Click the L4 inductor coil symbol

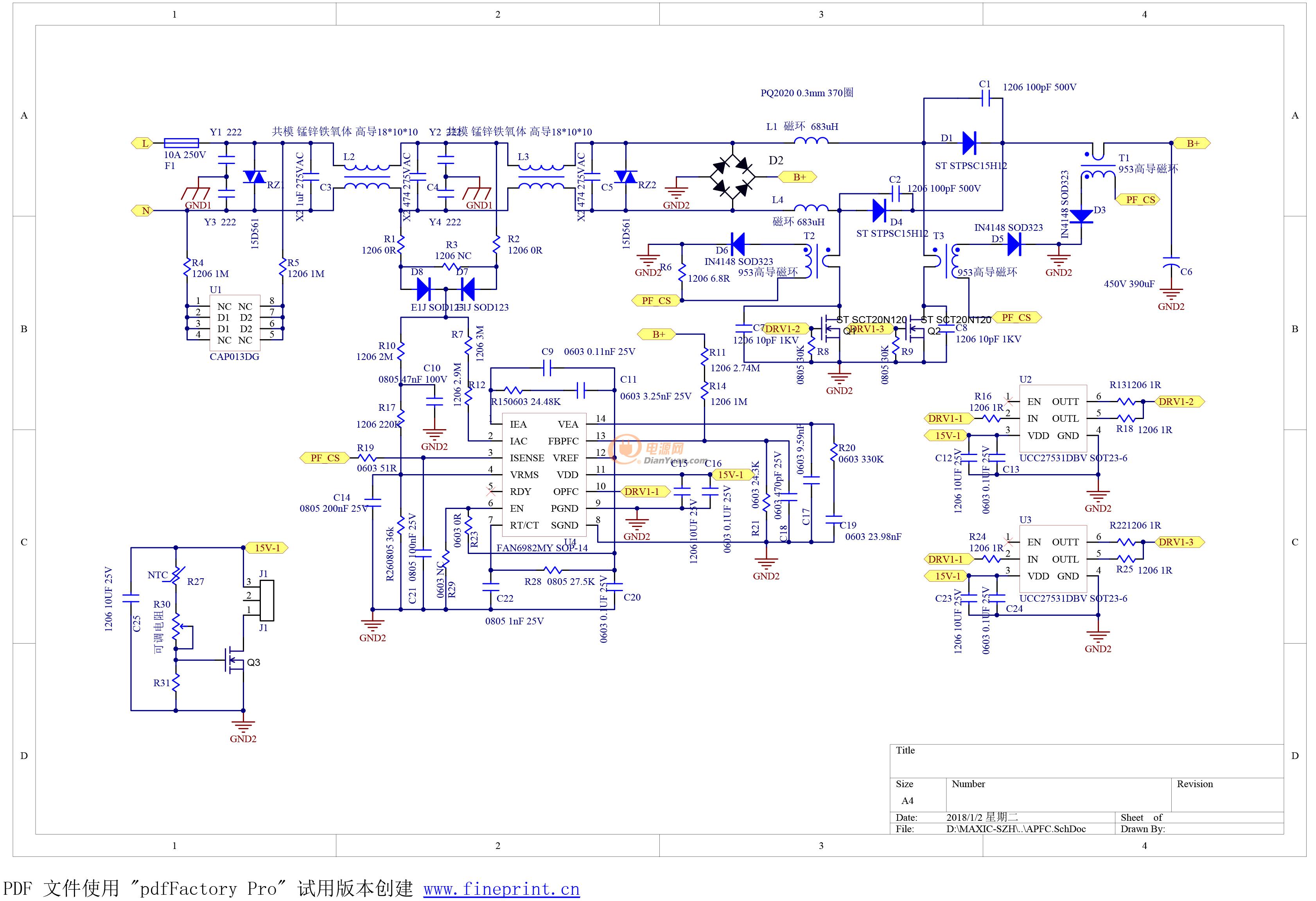pyautogui.click(x=812, y=207)
